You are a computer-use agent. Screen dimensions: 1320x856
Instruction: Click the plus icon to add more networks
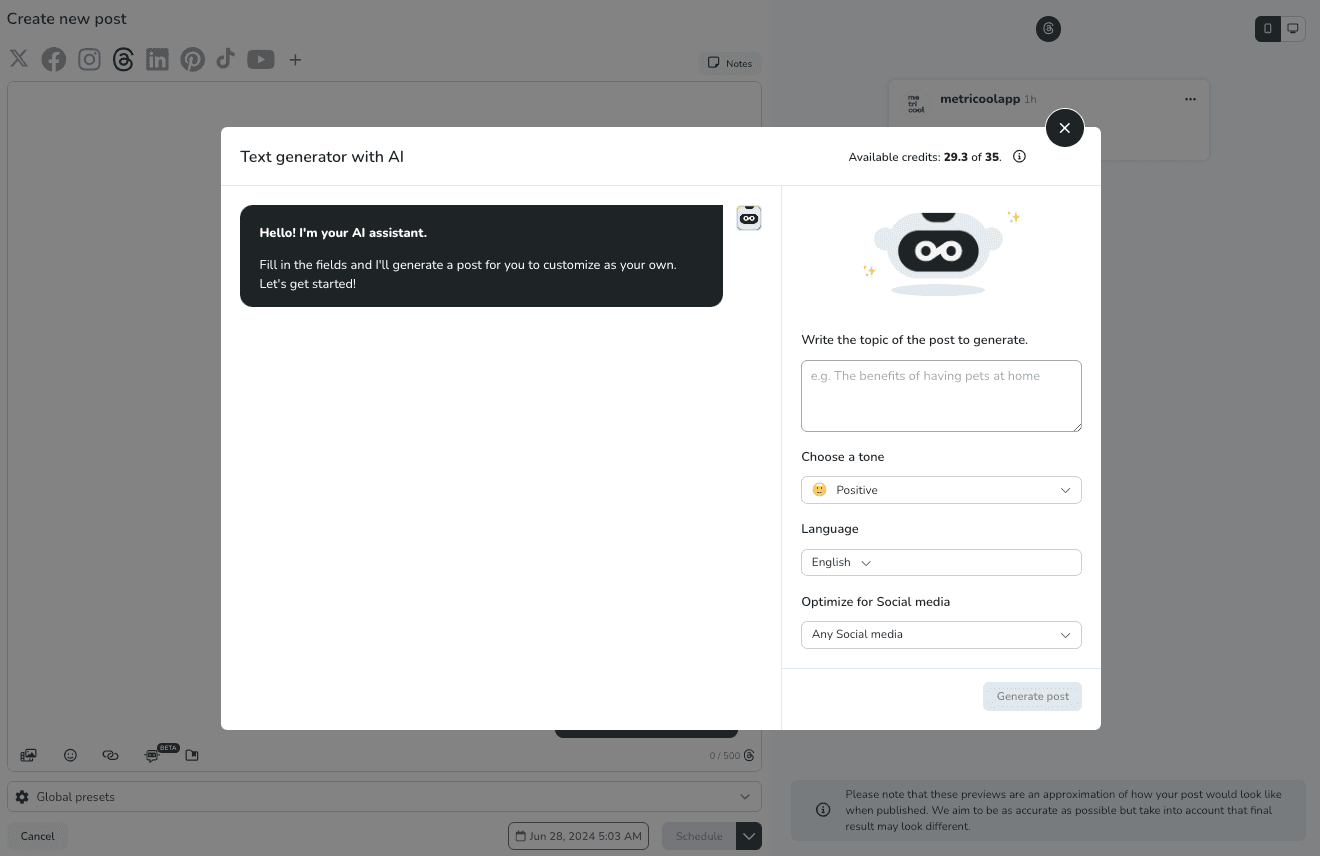[x=295, y=59]
